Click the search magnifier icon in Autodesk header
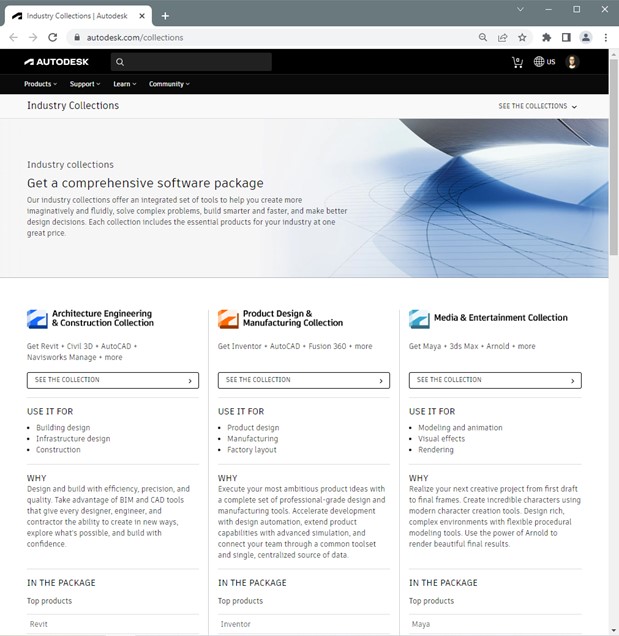 click(120, 62)
